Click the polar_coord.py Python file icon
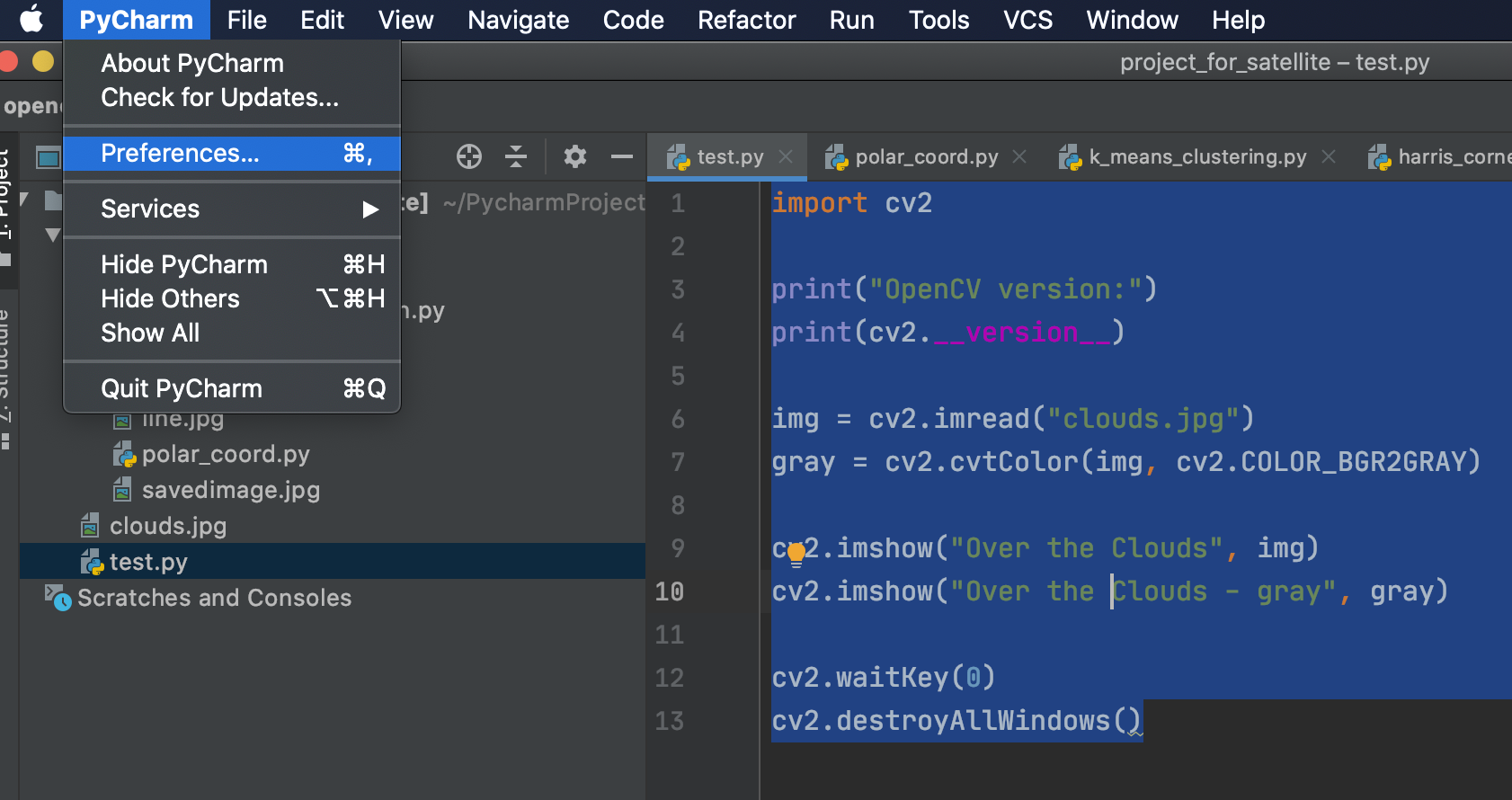This screenshot has width=1512, height=800. pyautogui.click(x=124, y=455)
